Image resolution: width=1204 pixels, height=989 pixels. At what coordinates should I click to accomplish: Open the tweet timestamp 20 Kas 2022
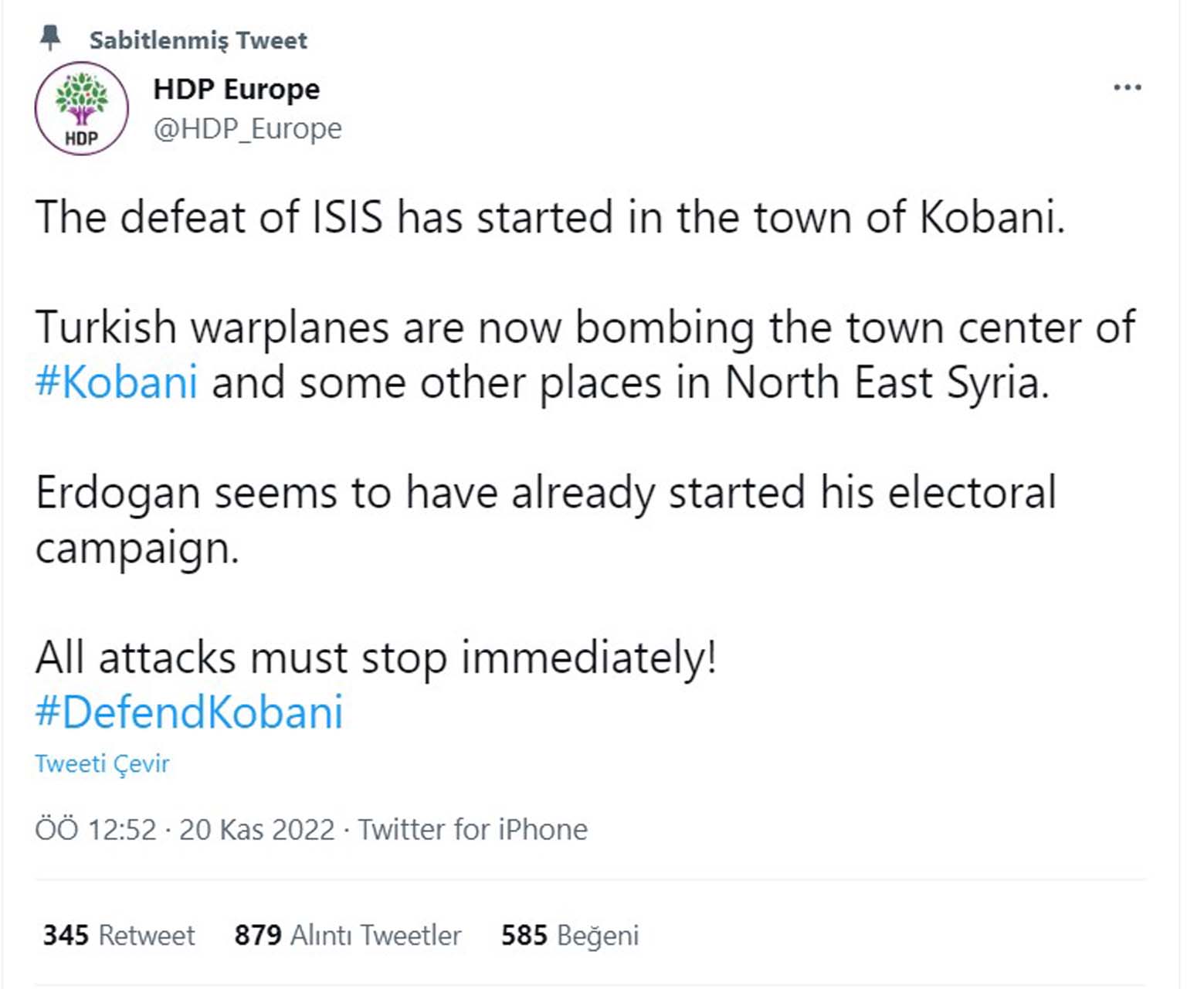tap(257, 829)
